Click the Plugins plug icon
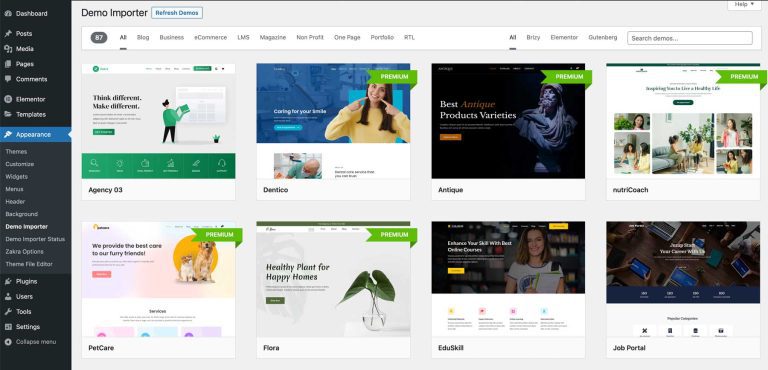The image size is (768, 370). (8, 282)
